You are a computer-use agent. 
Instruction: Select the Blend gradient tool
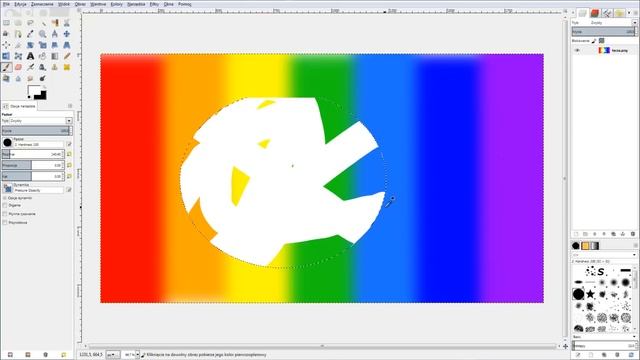(x=55, y=56)
